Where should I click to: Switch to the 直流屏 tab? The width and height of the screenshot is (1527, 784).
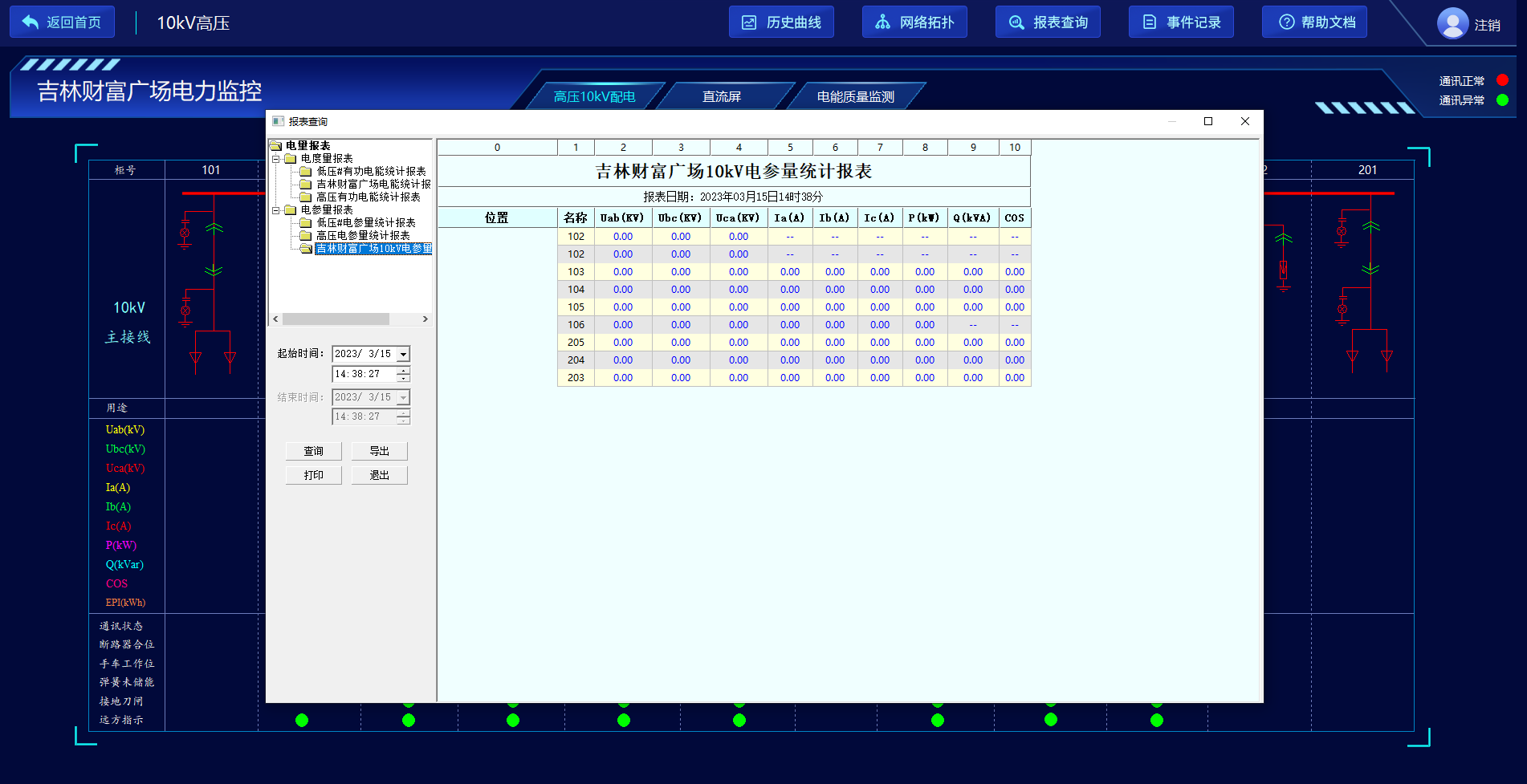(721, 96)
